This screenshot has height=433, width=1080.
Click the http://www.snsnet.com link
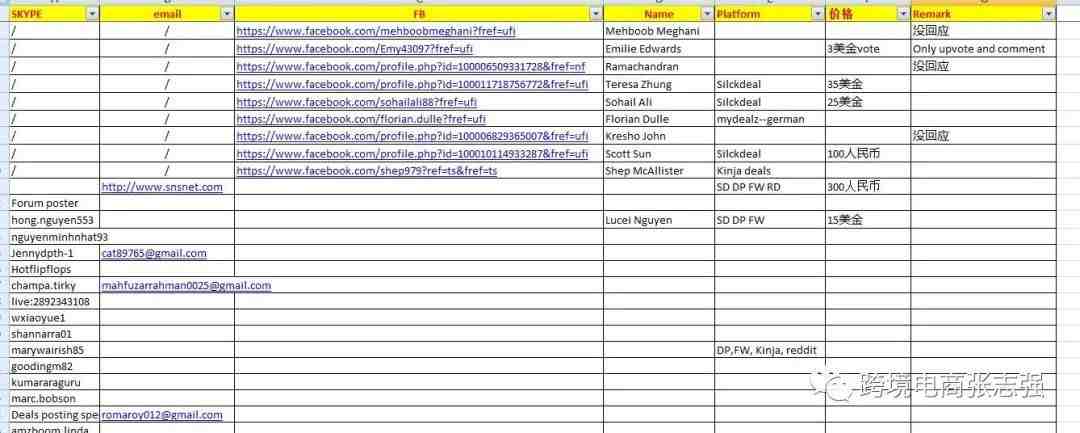point(162,187)
